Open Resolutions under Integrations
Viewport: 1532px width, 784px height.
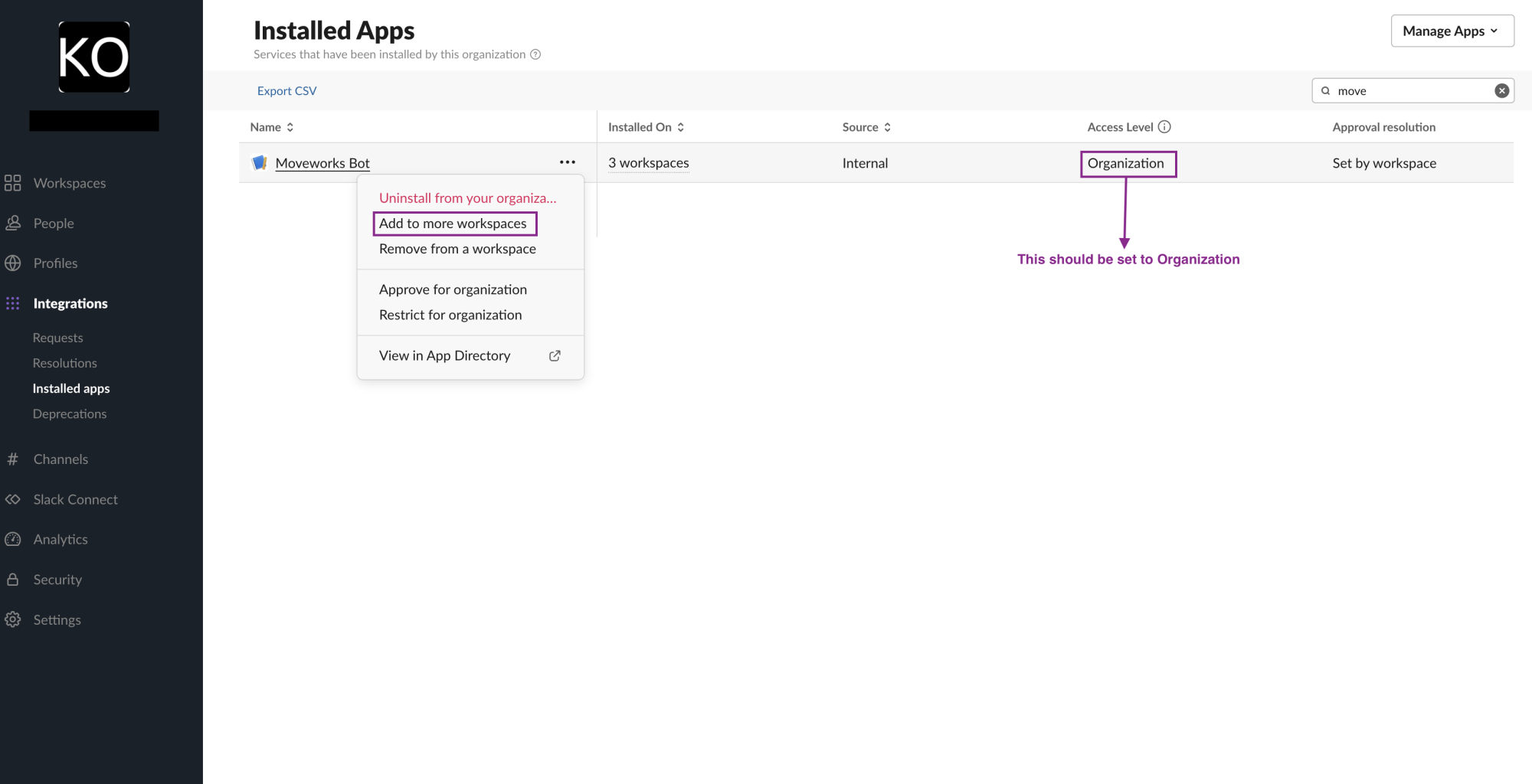64,363
